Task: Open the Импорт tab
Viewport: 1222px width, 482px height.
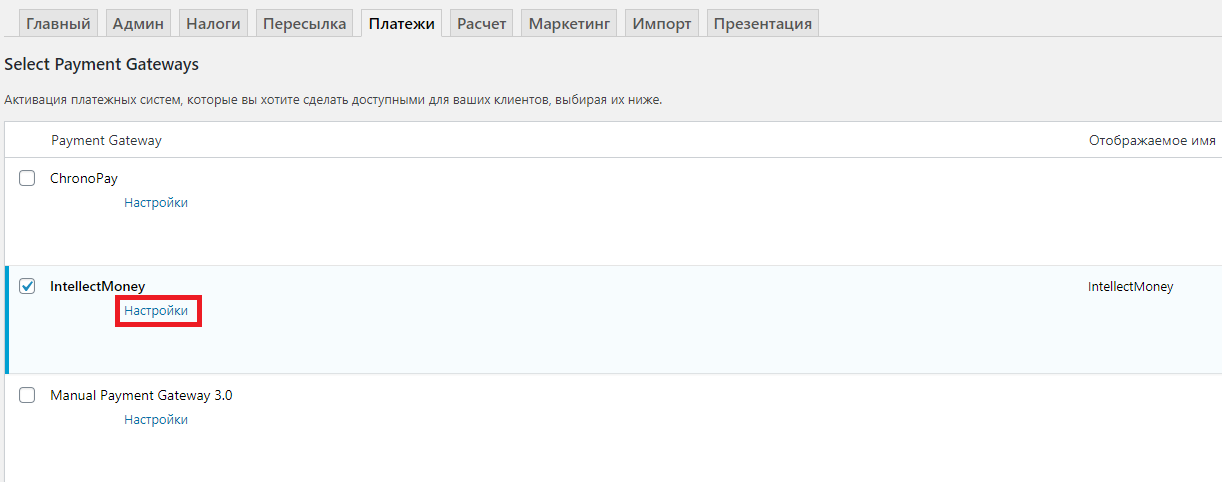Action: point(662,23)
